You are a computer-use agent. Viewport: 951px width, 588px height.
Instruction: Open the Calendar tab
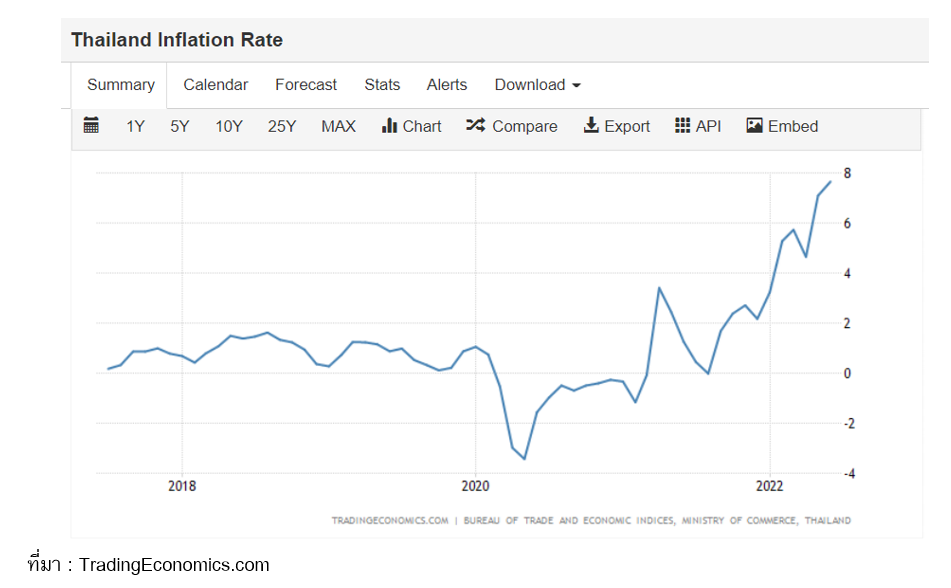pos(215,85)
